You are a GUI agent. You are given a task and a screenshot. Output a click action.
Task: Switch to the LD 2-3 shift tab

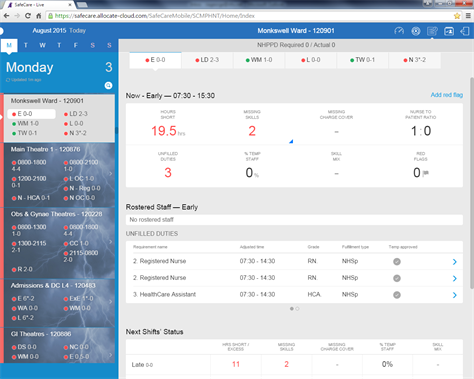[x=207, y=60]
